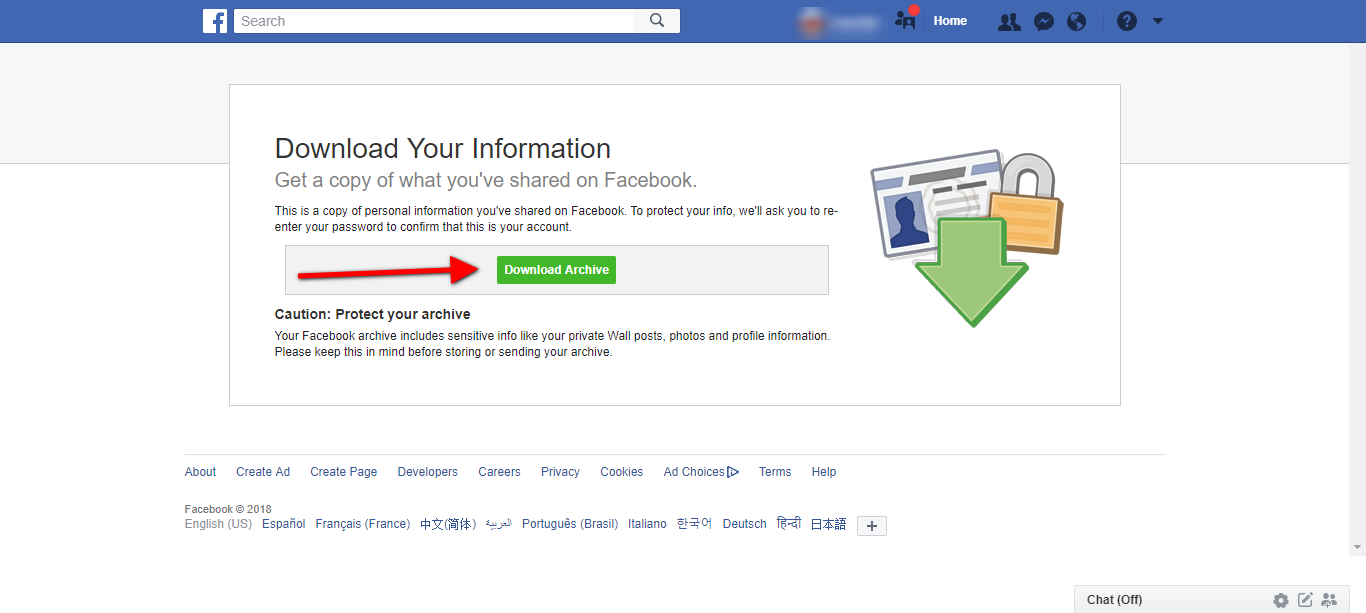This screenshot has height=613, width=1366.
Task: Click the Download Your Information heading
Action: click(443, 149)
